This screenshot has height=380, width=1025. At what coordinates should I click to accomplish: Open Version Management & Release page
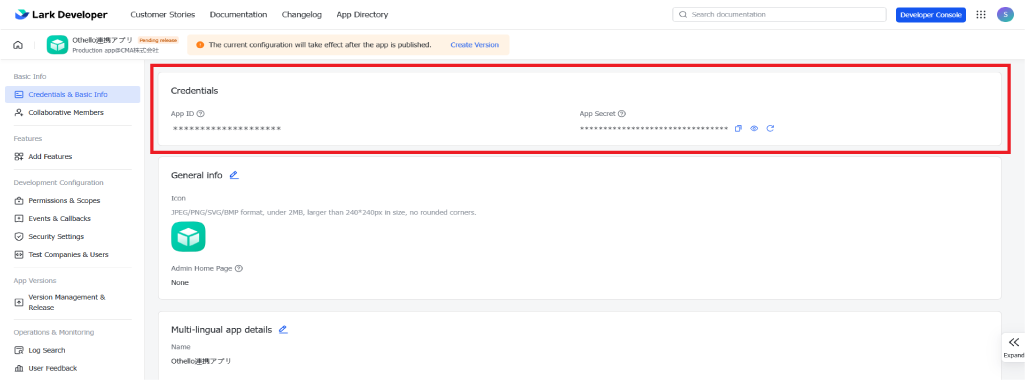(x=67, y=302)
